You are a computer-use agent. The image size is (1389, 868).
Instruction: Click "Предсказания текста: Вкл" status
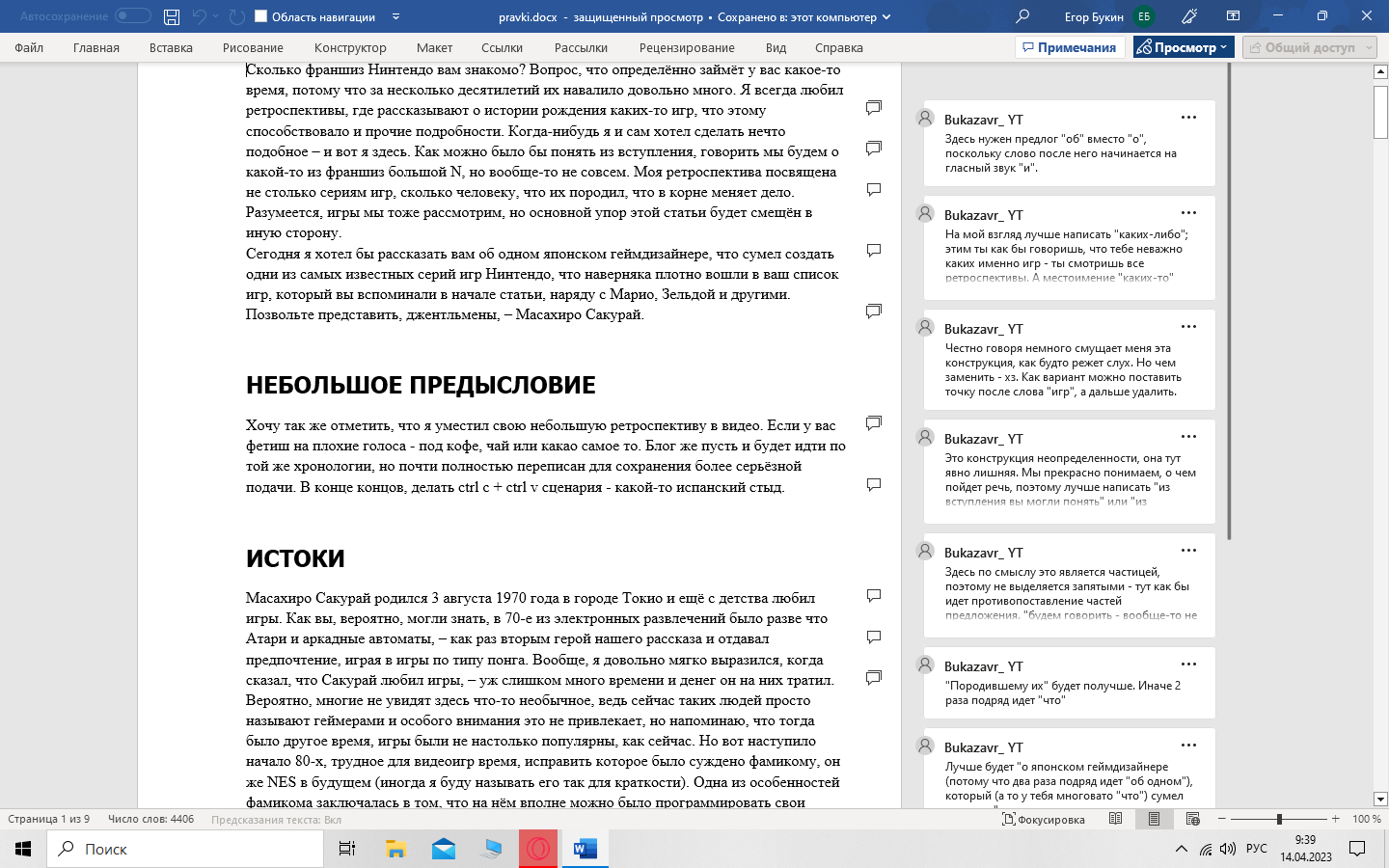(276, 819)
